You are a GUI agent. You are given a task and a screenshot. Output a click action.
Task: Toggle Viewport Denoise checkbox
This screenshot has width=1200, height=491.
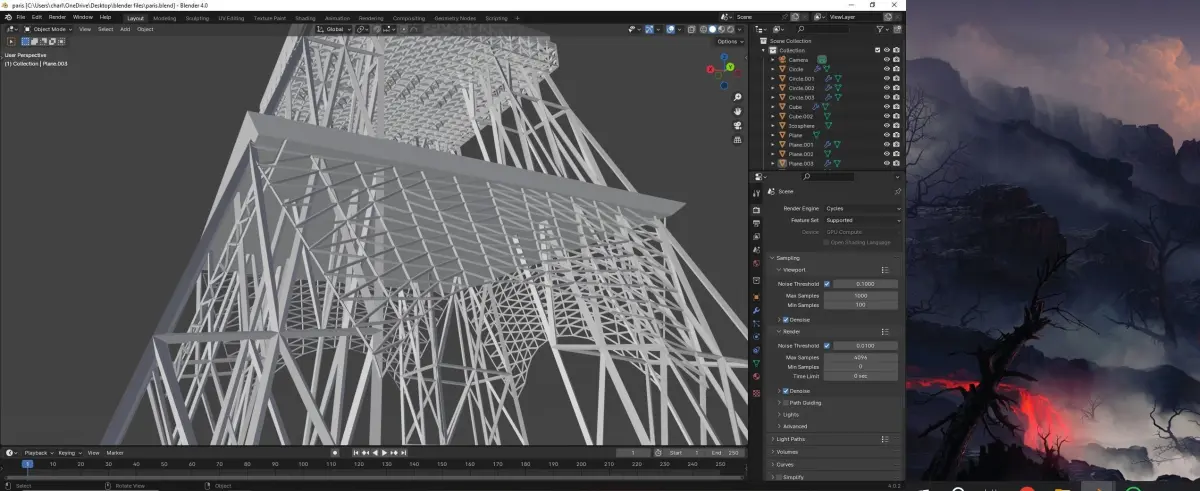point(786,319)
